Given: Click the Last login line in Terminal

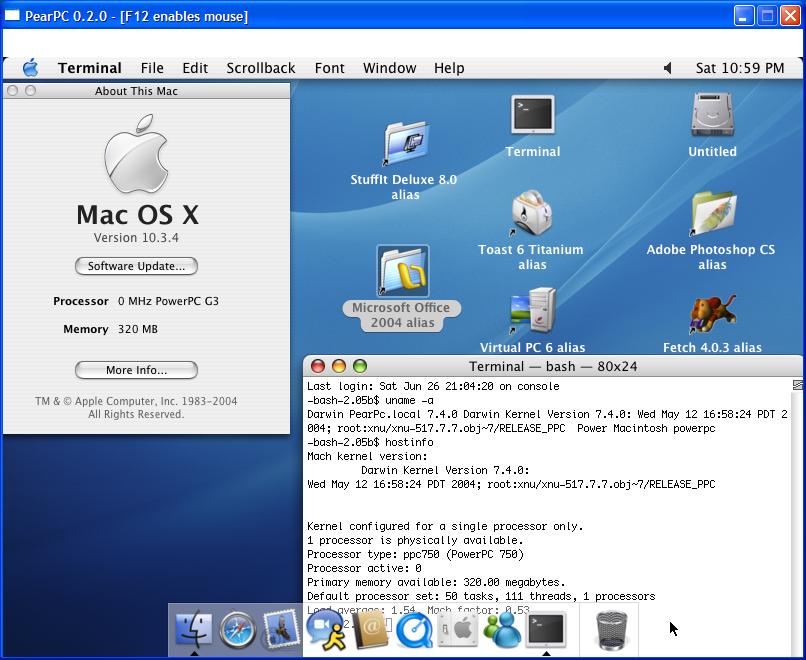Looking at the screenshot, I should pos(433,386).
